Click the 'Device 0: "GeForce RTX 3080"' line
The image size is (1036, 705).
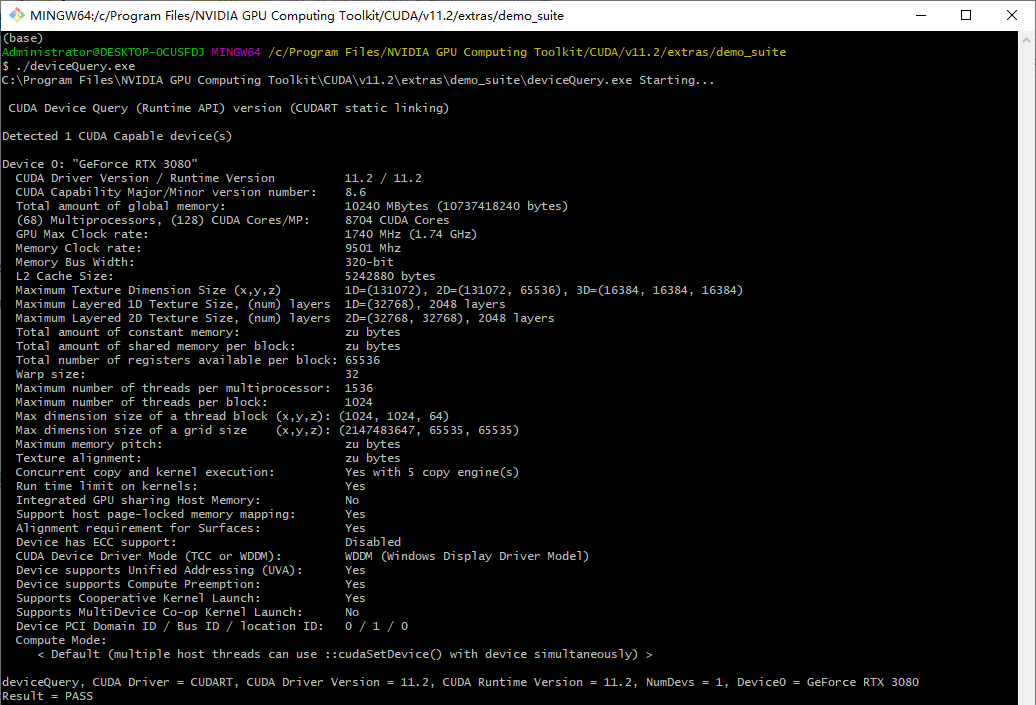(100, 164)
